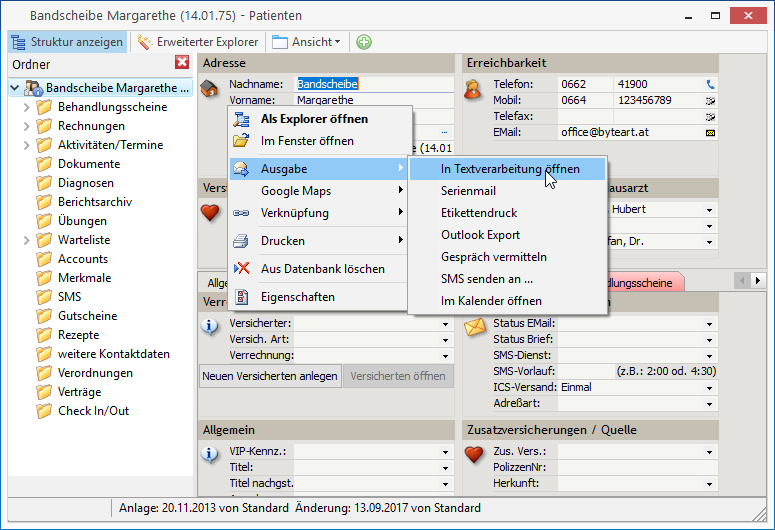Click the Erweiterter Explorer toolbar button
Image resolution: width=775 pixels, height=530 pixels.
pos(198,42)
